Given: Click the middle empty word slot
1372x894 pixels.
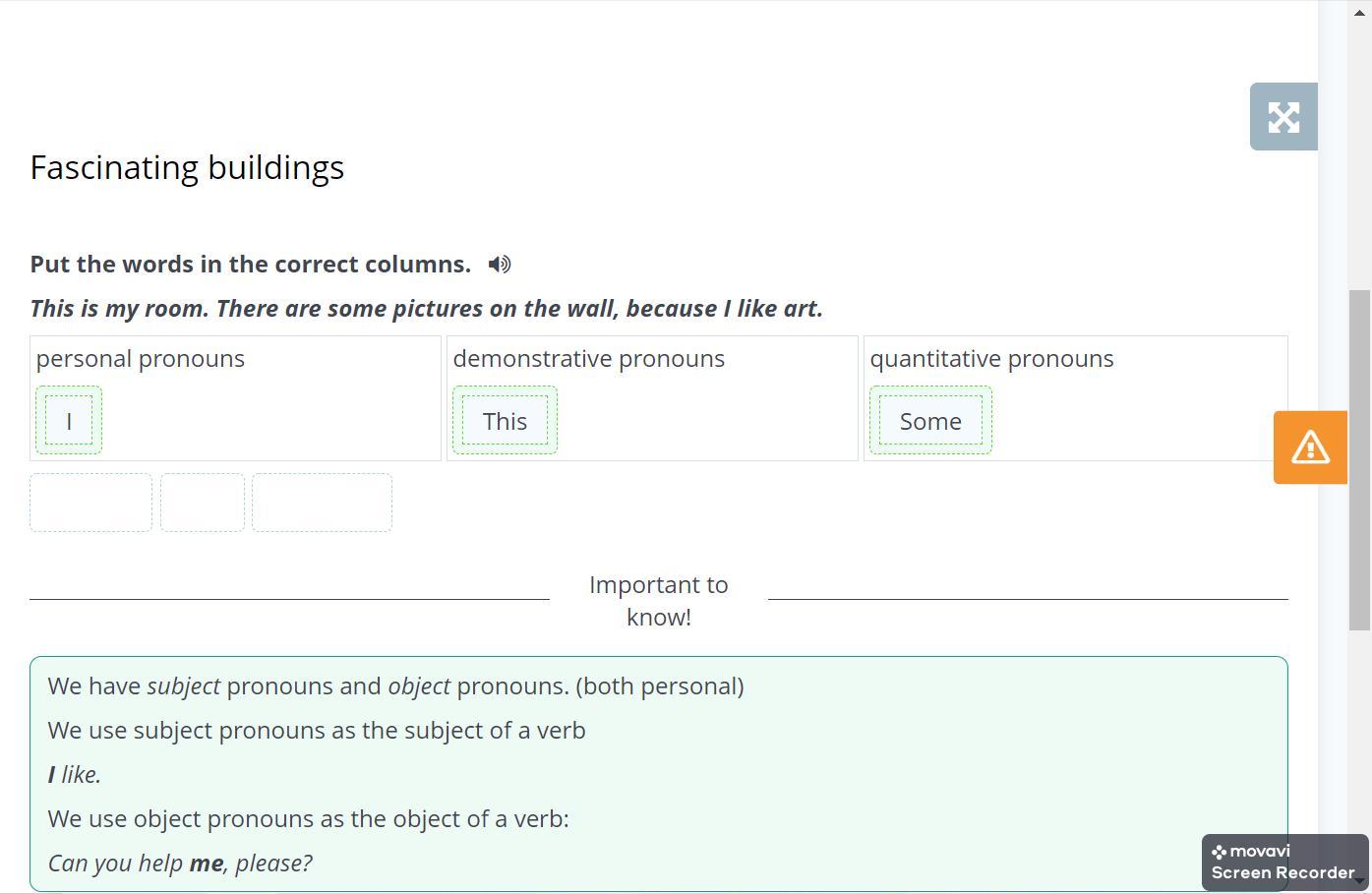Looking at the screenshot, I should 203,503.
